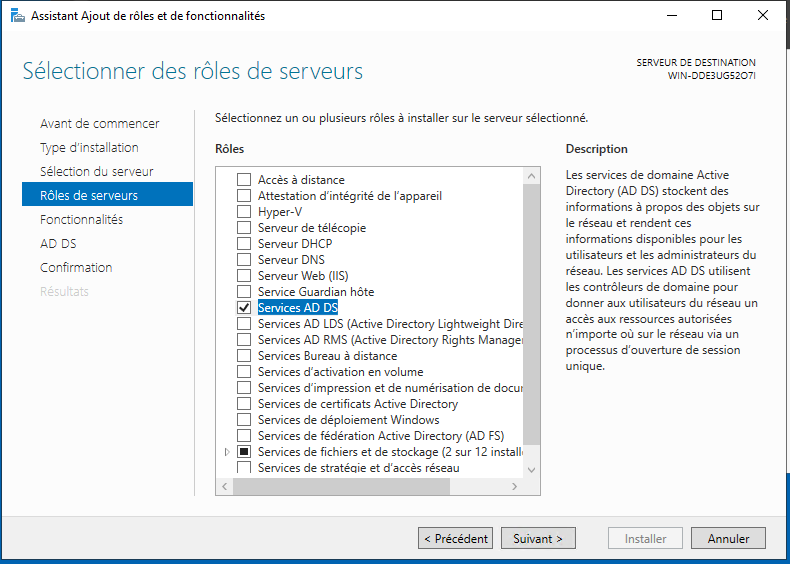Uncheck the Services AD DS checkbox
This screenshot has width=790, height=564.
pyautogui.click(x=244, y=307)
